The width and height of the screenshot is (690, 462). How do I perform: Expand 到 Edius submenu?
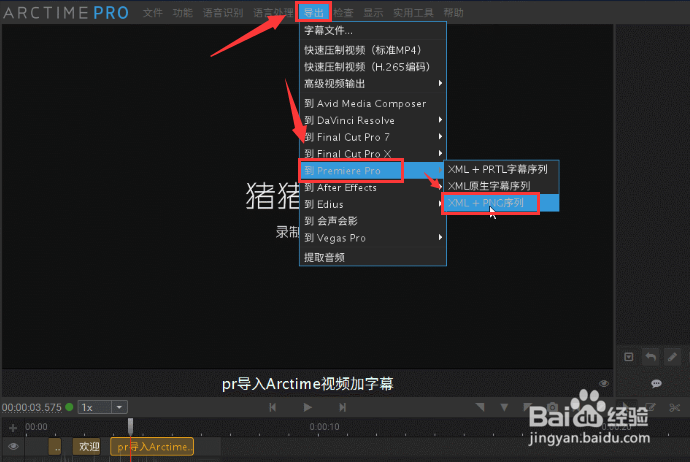[373, 204]
